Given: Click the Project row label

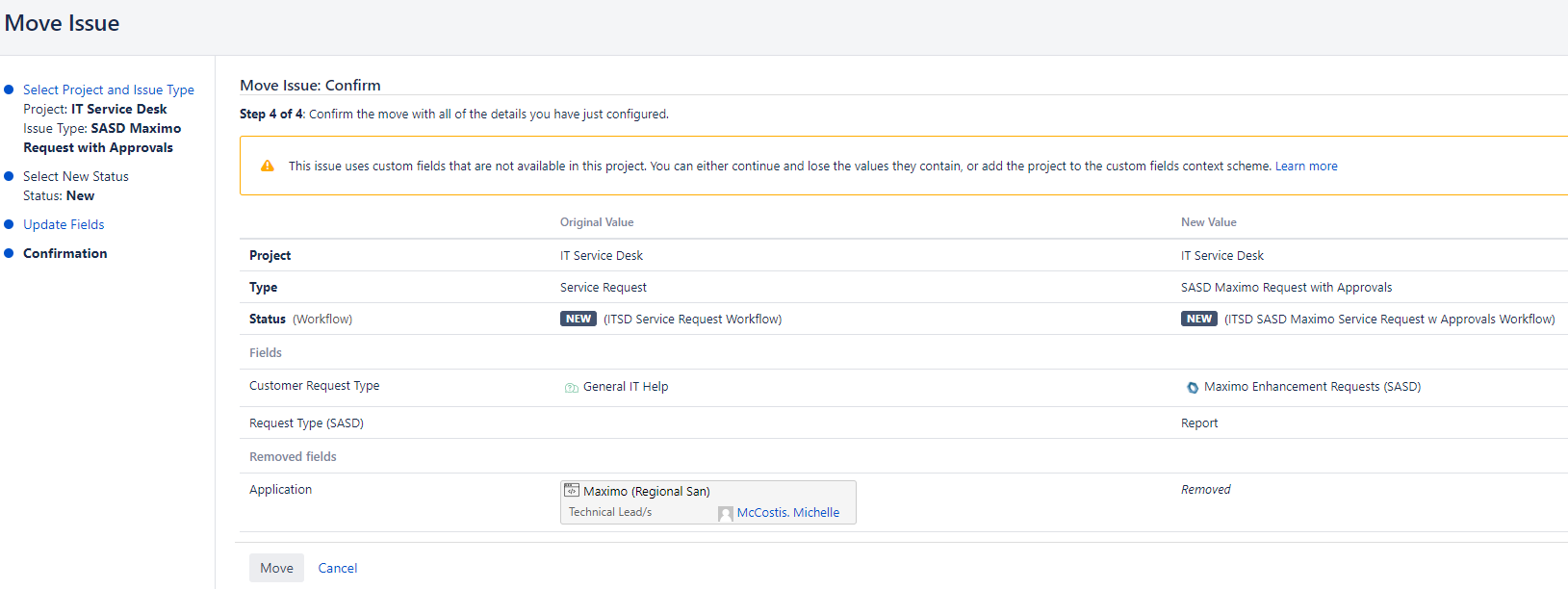Looking at the screenshot, I should 270,255.
